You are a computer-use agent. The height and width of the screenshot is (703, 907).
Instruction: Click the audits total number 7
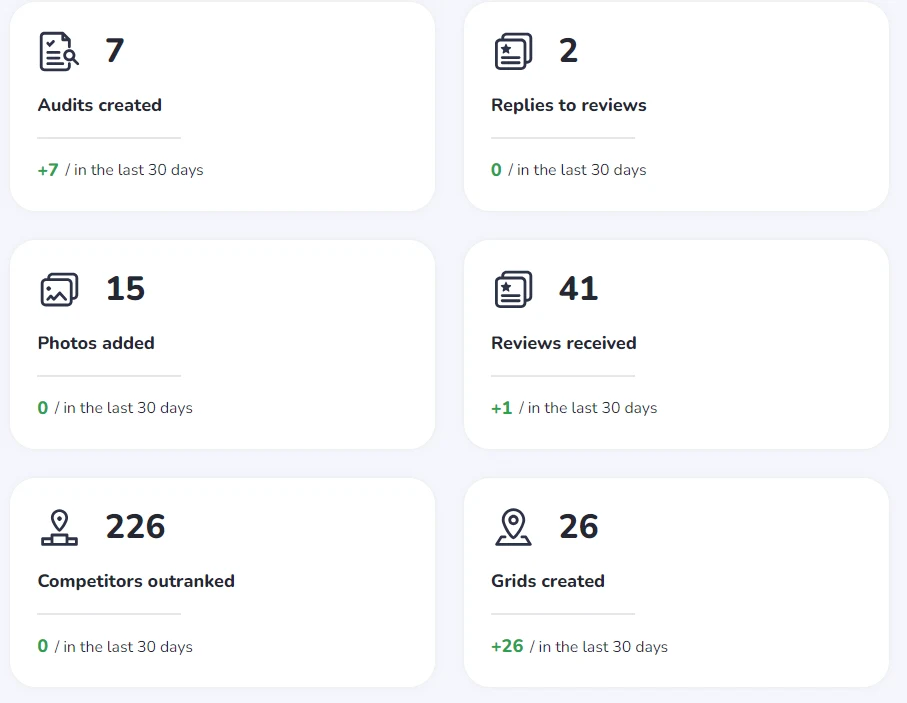coord(115,50)
